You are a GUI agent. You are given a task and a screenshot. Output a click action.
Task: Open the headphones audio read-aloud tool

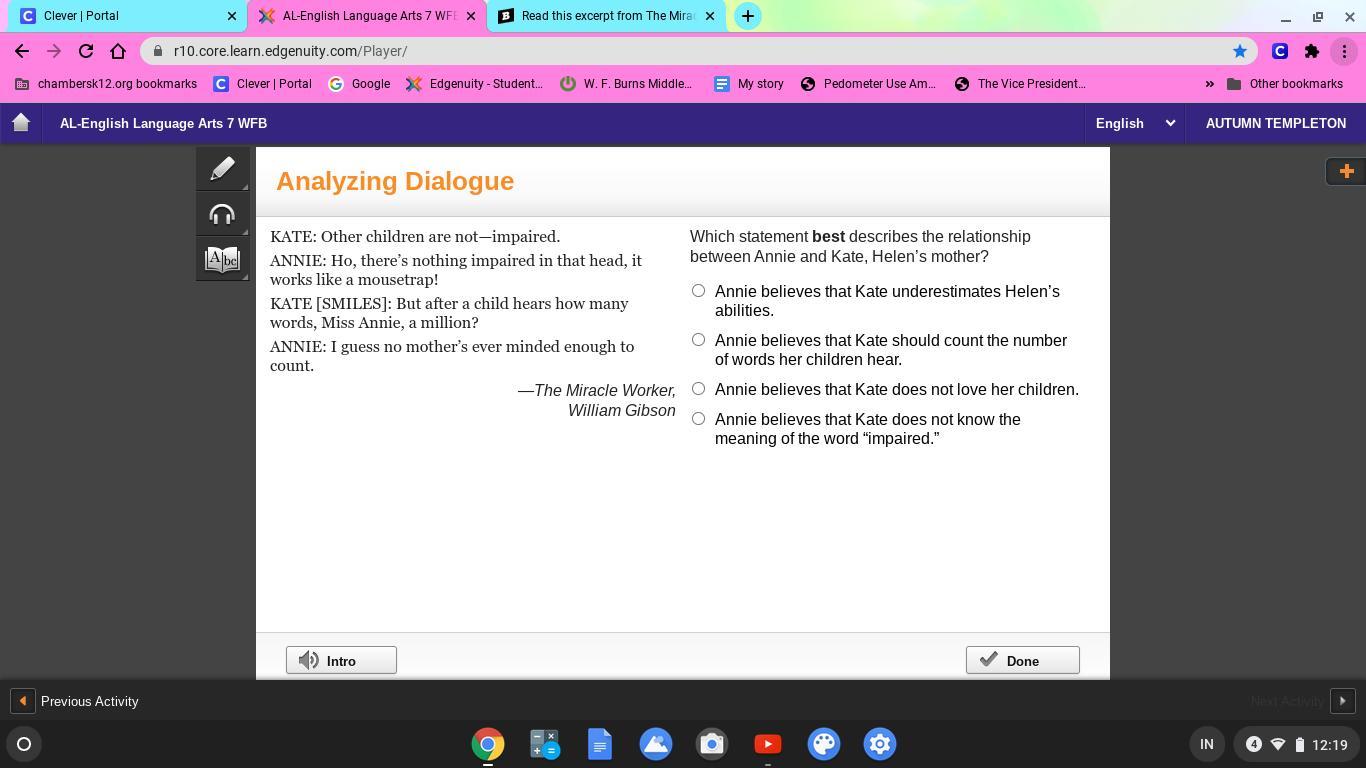(222, 215)
